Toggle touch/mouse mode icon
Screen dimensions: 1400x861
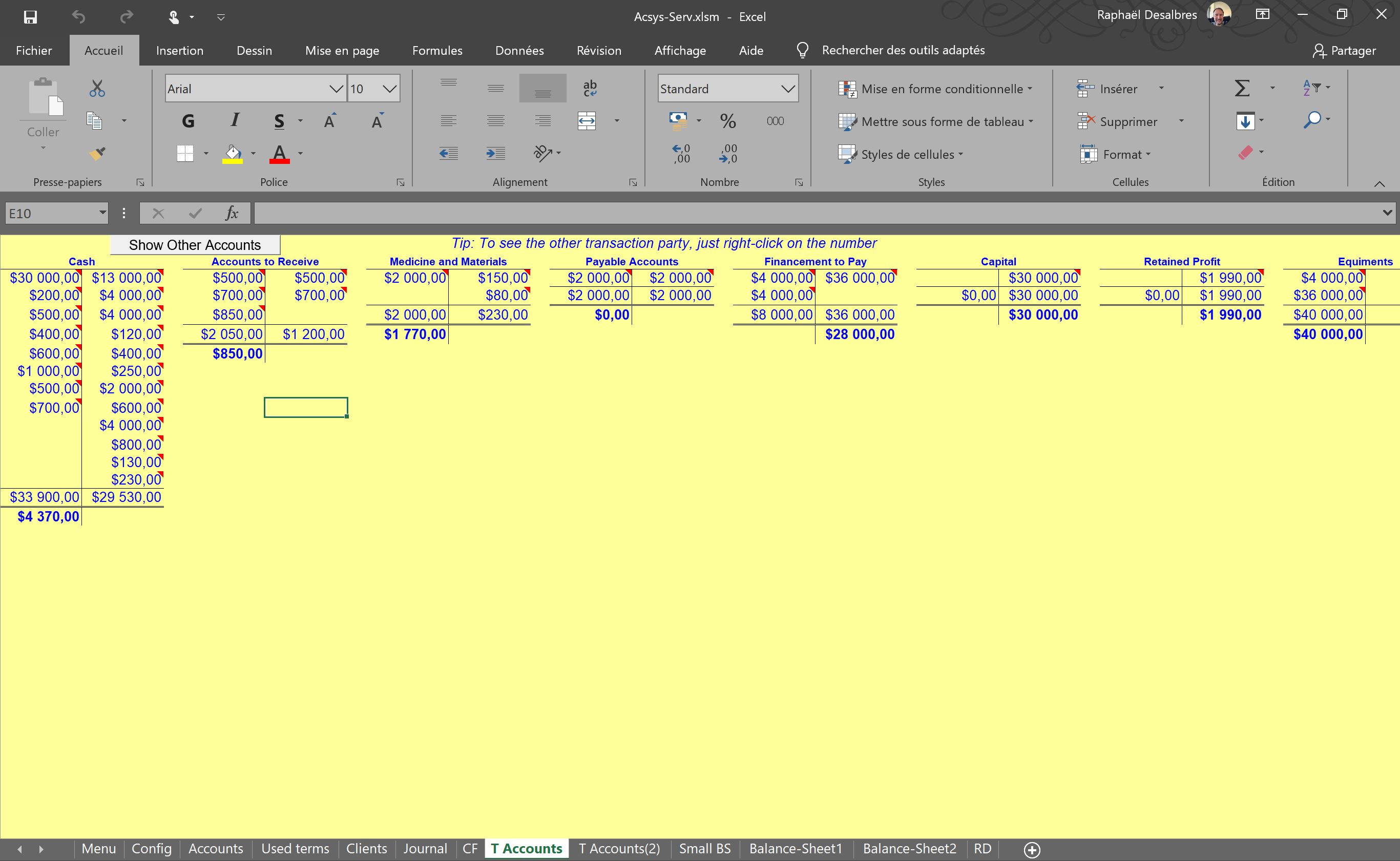(x=174, y=17)
